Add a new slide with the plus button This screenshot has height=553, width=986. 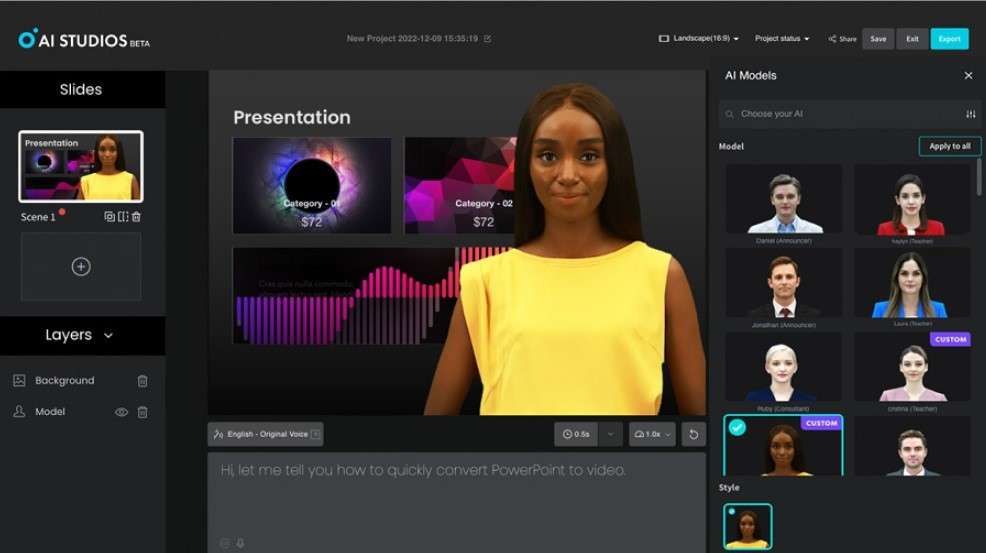(81, 267)
